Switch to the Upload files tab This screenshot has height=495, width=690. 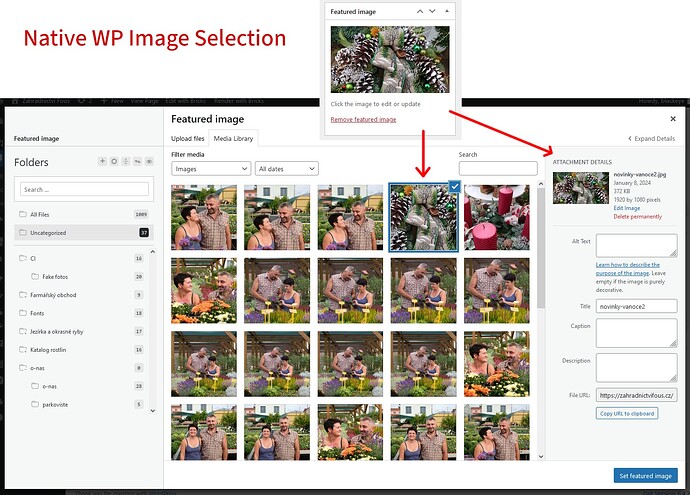coord(187,139)
